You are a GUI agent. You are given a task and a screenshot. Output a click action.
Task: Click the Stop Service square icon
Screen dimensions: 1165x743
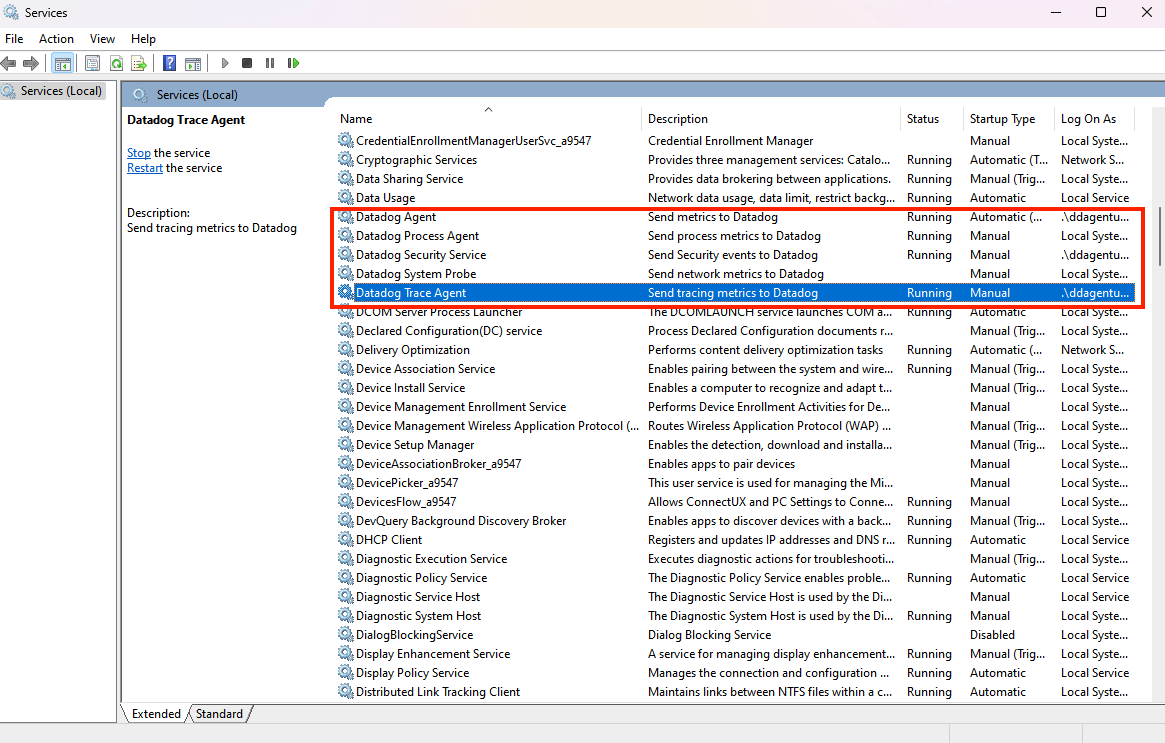click(x=247, y=63)
